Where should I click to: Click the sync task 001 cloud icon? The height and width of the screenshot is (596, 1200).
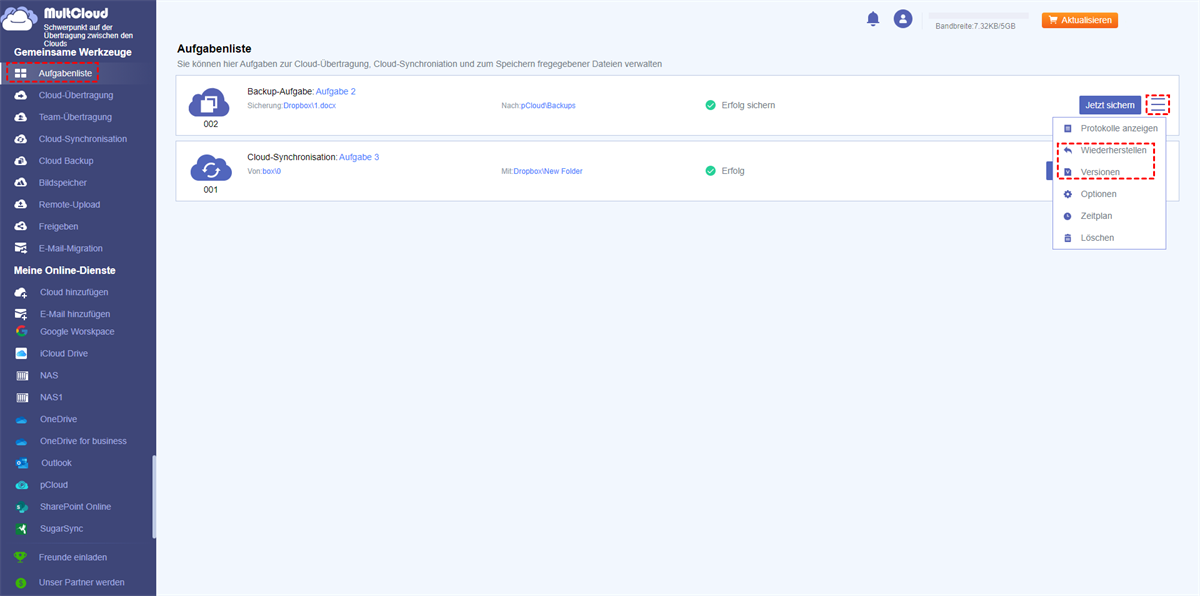click(x=210, y=167)
